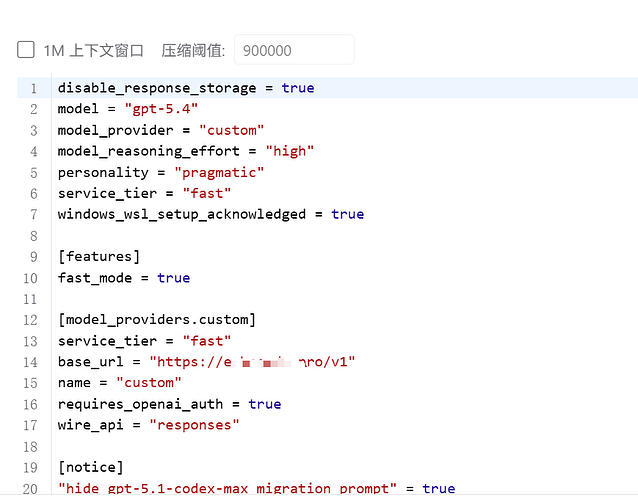Screen dimensions: 638x499
Task: Click service_tier "fast" value on line 13
Action: pyautogui.click(x=207, y=341)
